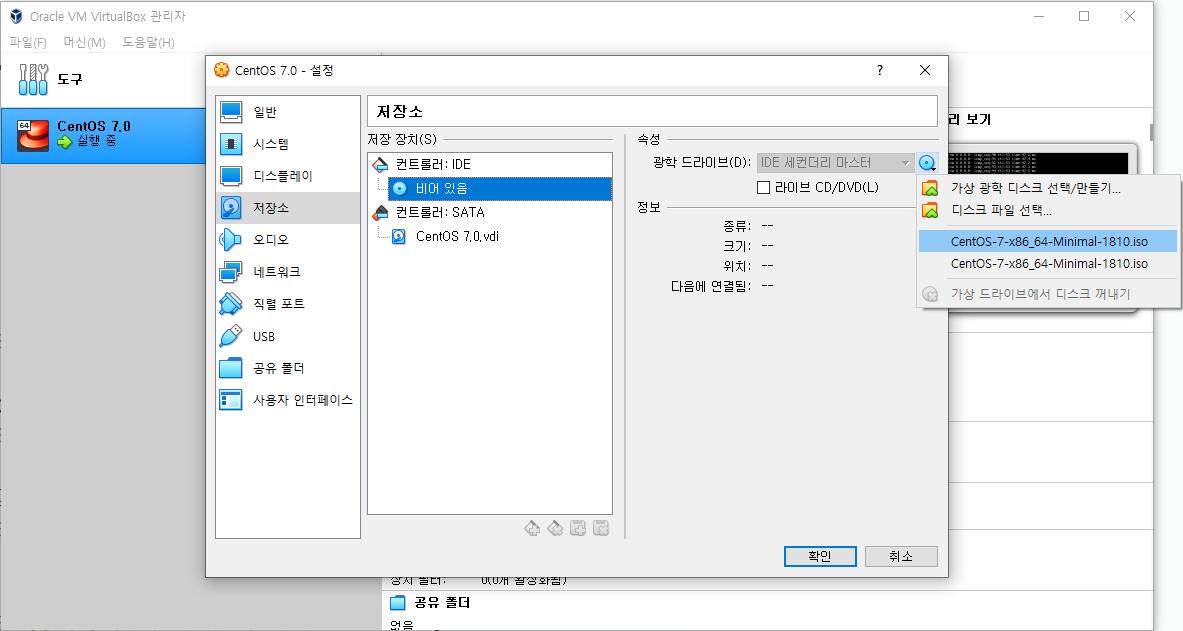Select the 비어 있음 optical drive row

coord(499,189)
